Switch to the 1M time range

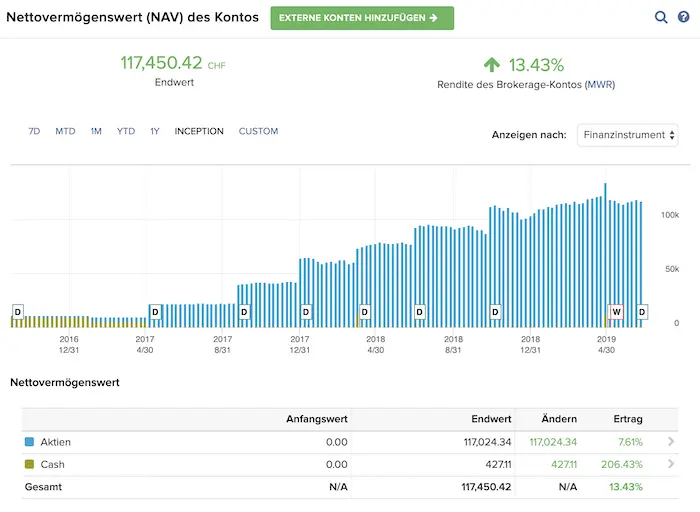click(x=96, y=131)
